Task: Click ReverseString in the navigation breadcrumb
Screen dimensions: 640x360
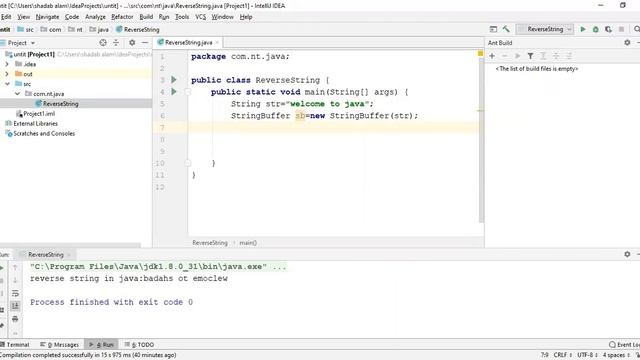Action: (138, 29)
